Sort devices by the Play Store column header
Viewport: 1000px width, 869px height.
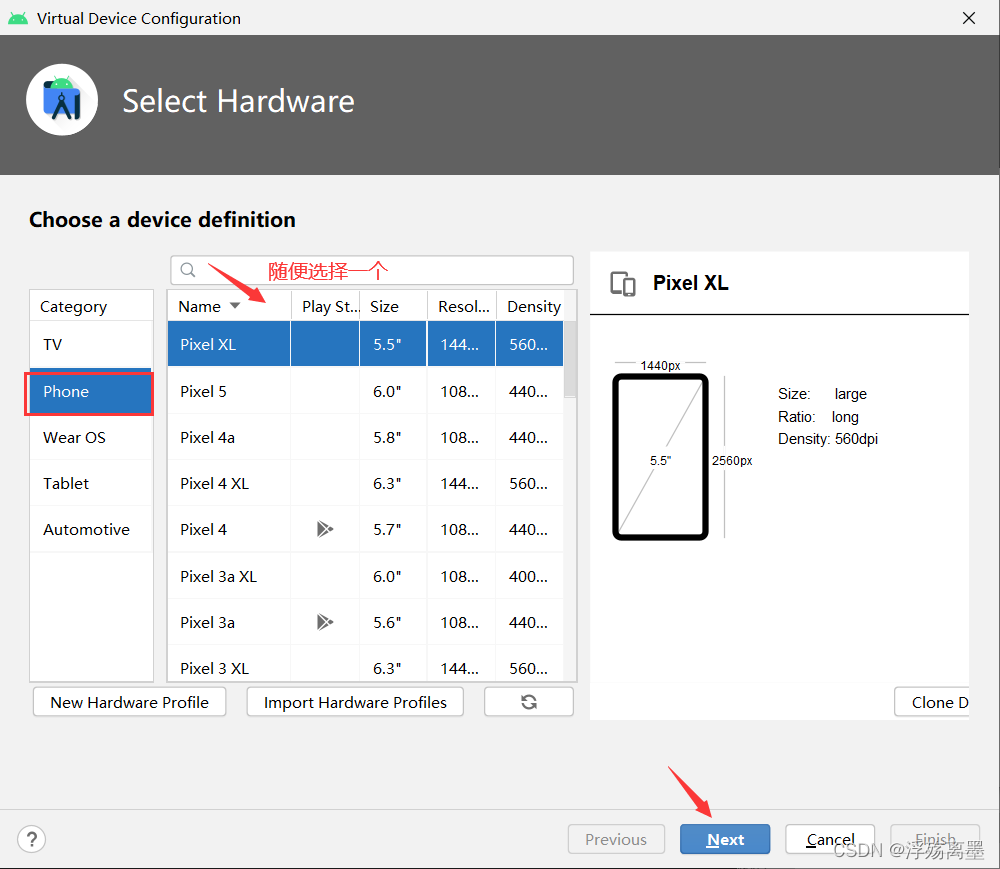[x=326, y=306]
